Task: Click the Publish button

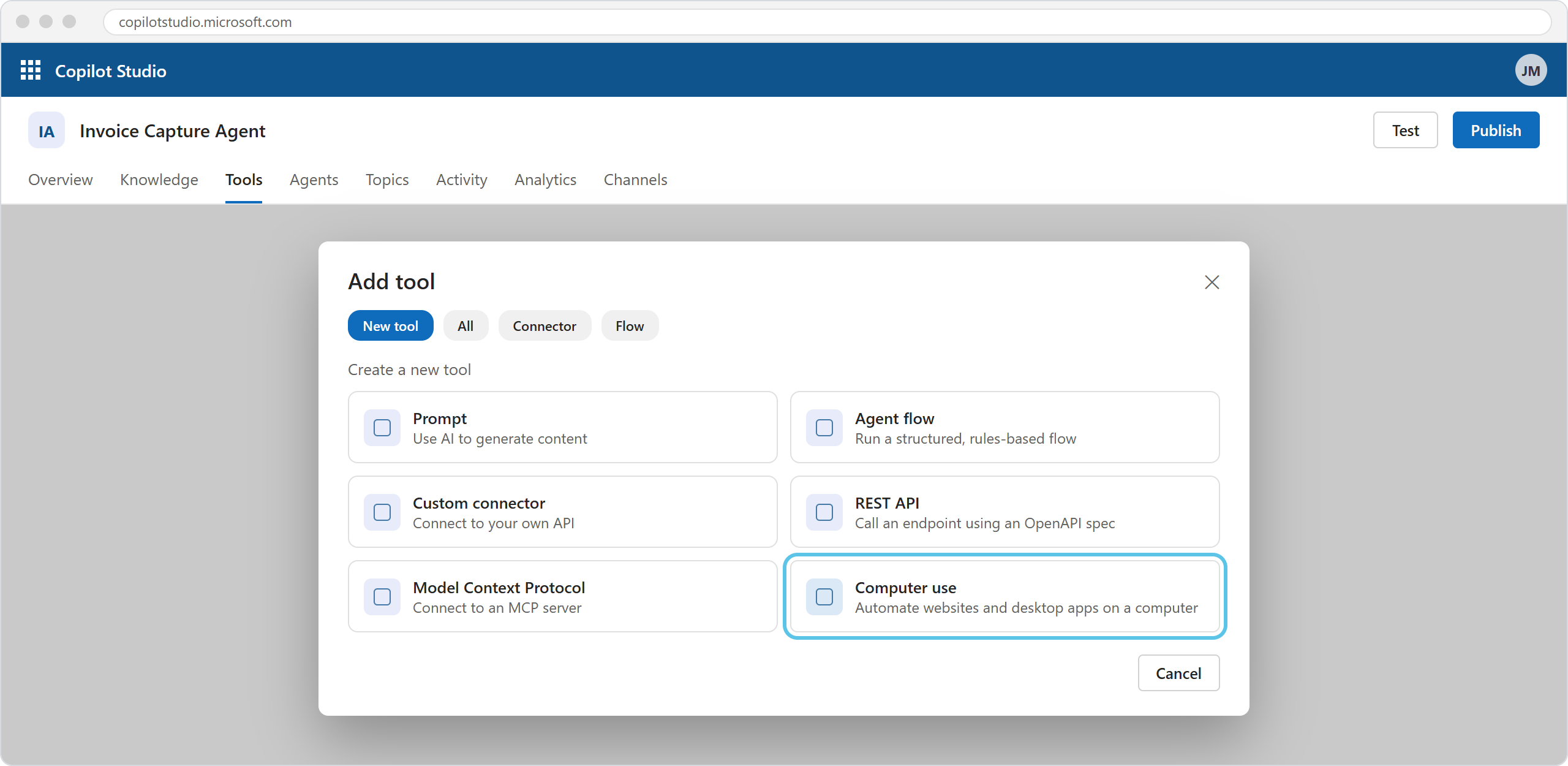Action: pyautogui.click(x=1496, y=130)
